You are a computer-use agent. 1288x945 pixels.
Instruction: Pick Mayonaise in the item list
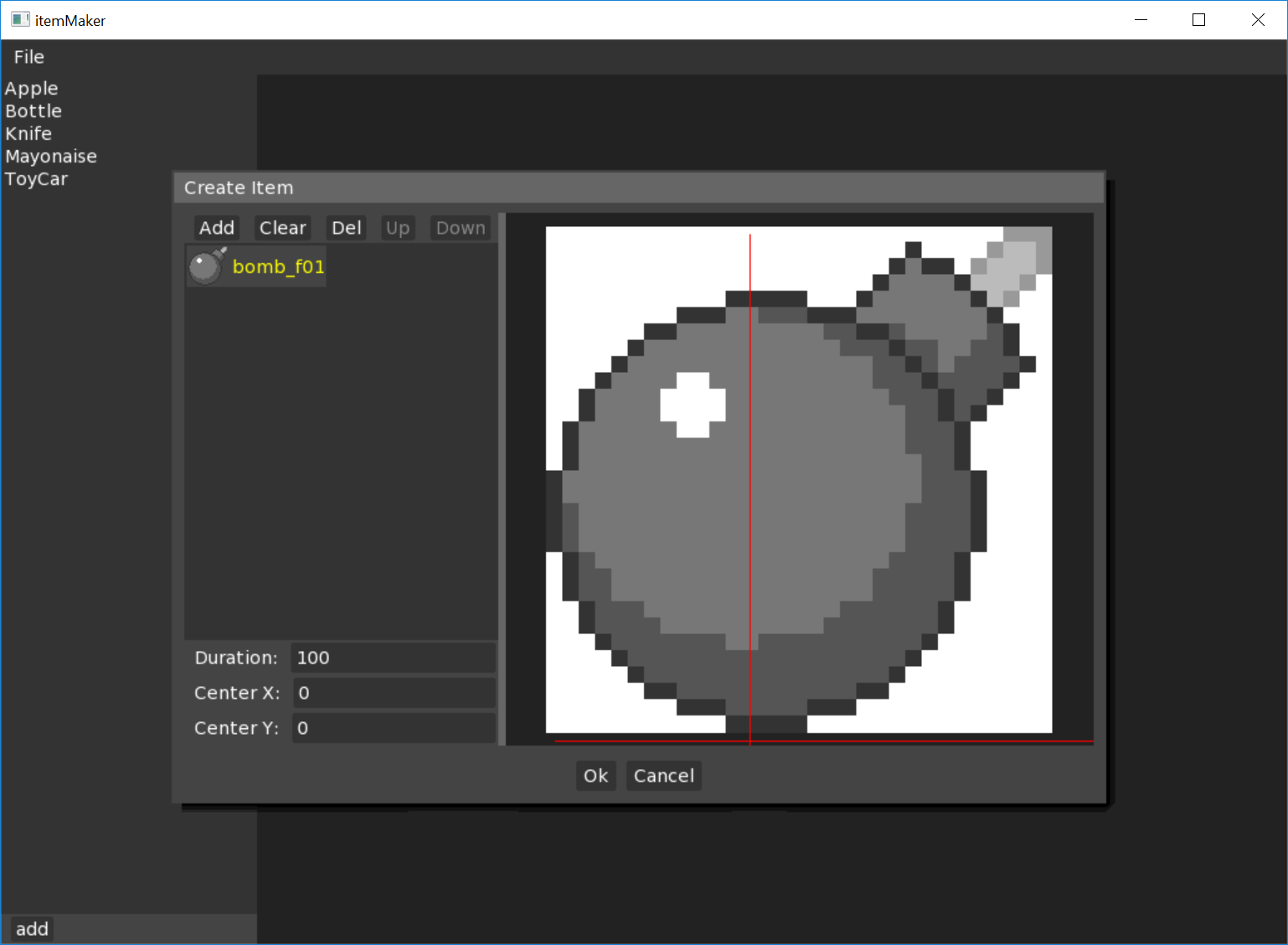(51, 157)
